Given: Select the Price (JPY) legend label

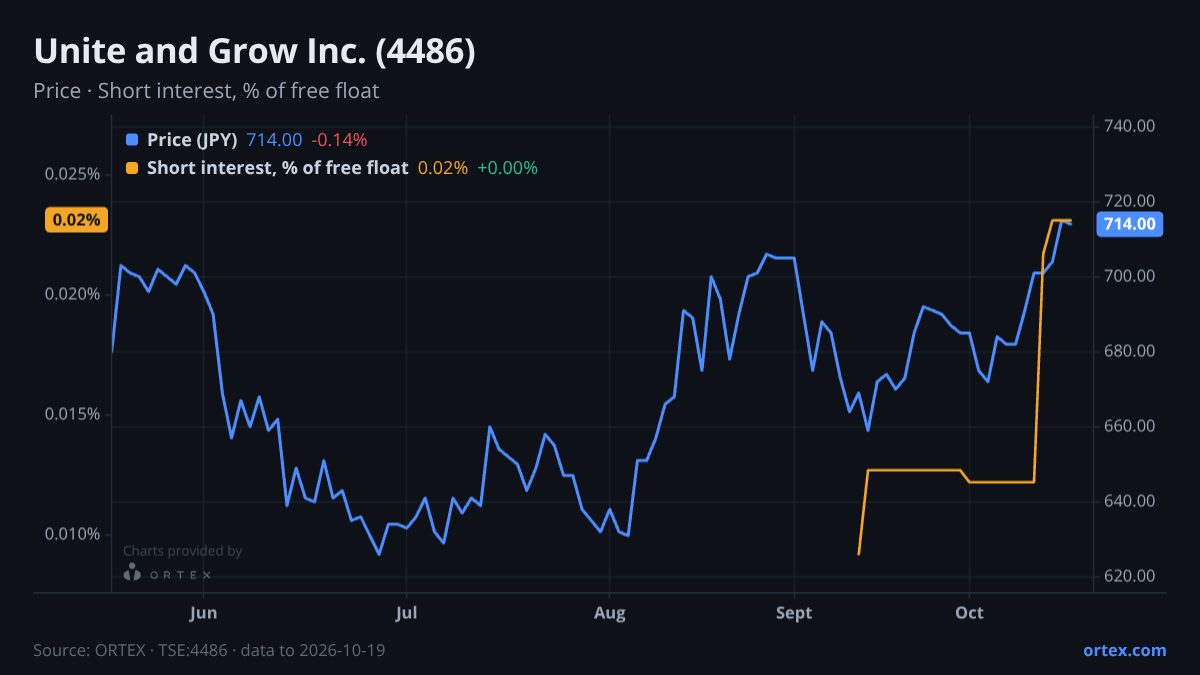Looking at the screenshot, I should point(192,140).
